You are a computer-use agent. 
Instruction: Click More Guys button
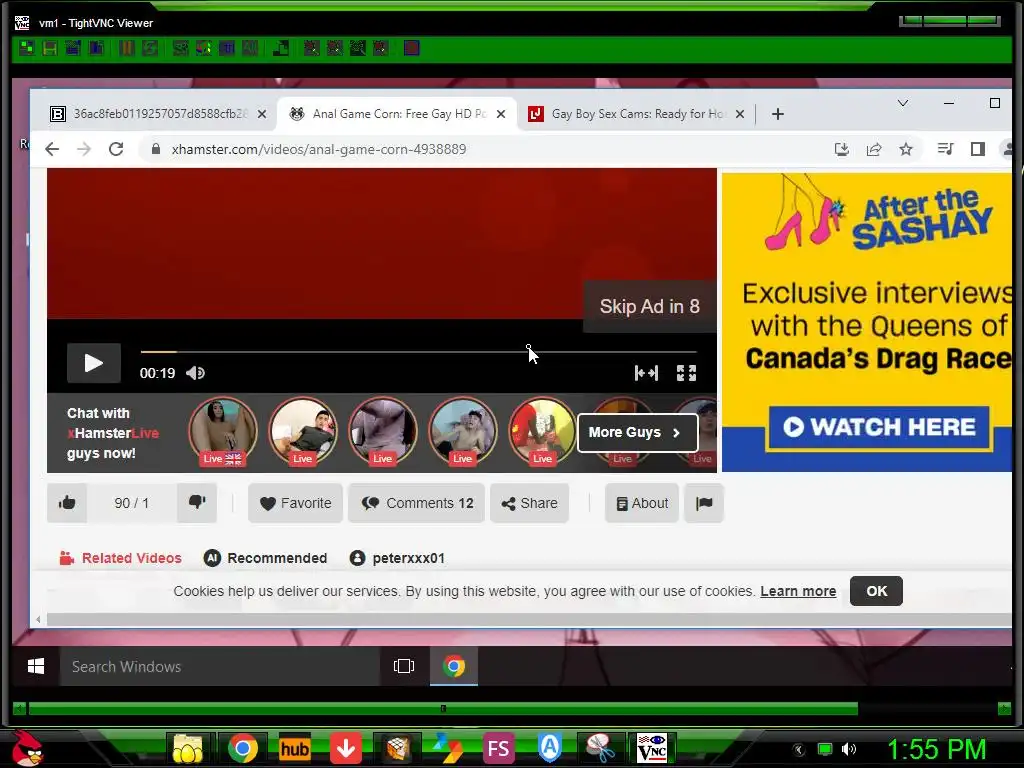coord(637,432)
